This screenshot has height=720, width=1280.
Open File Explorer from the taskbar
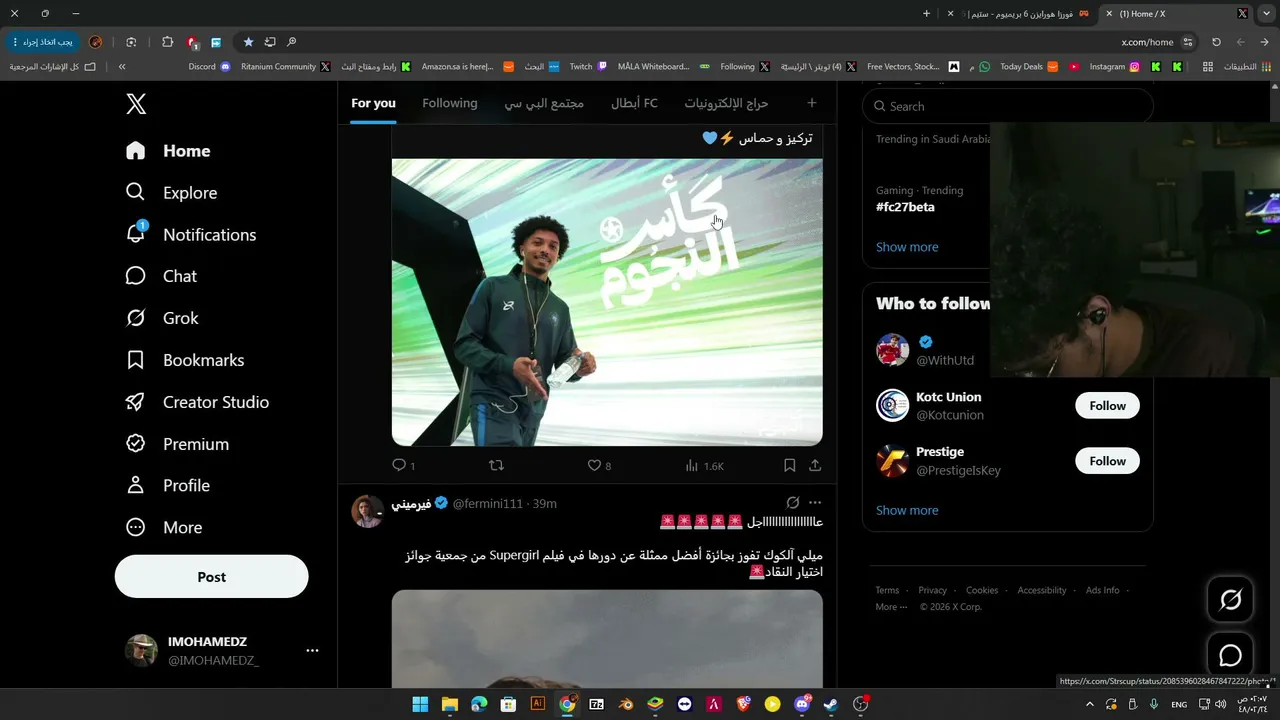(x=449, y=704)
